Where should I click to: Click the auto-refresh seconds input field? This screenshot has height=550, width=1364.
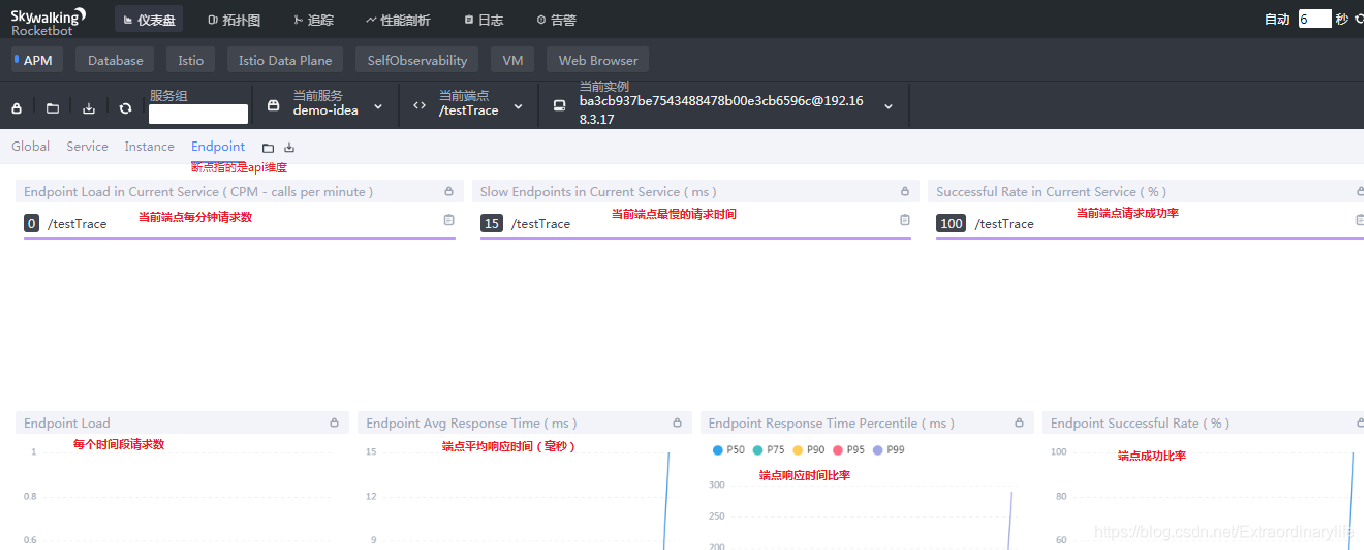click(1315, 19)
